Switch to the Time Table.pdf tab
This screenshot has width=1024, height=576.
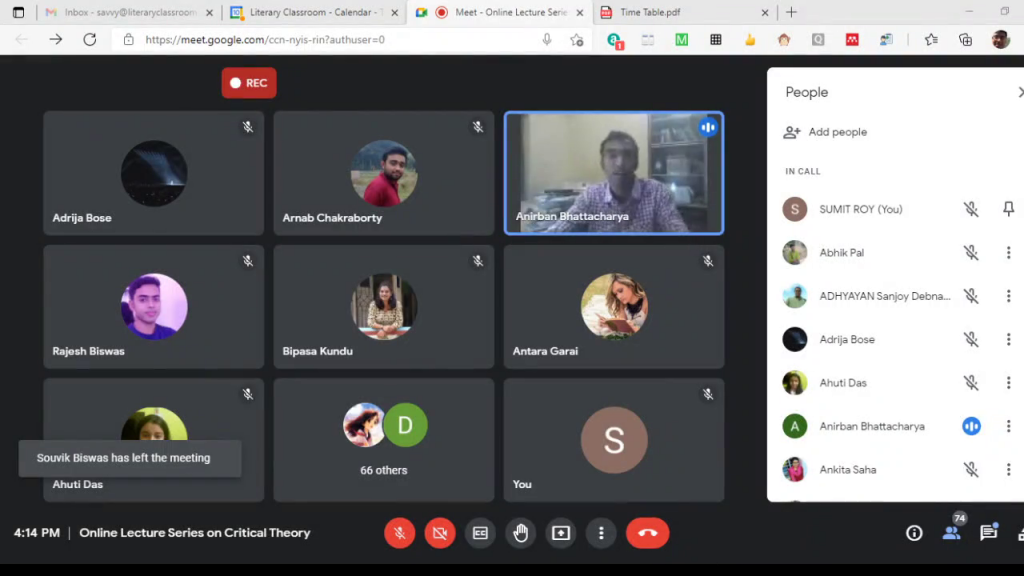681,13
